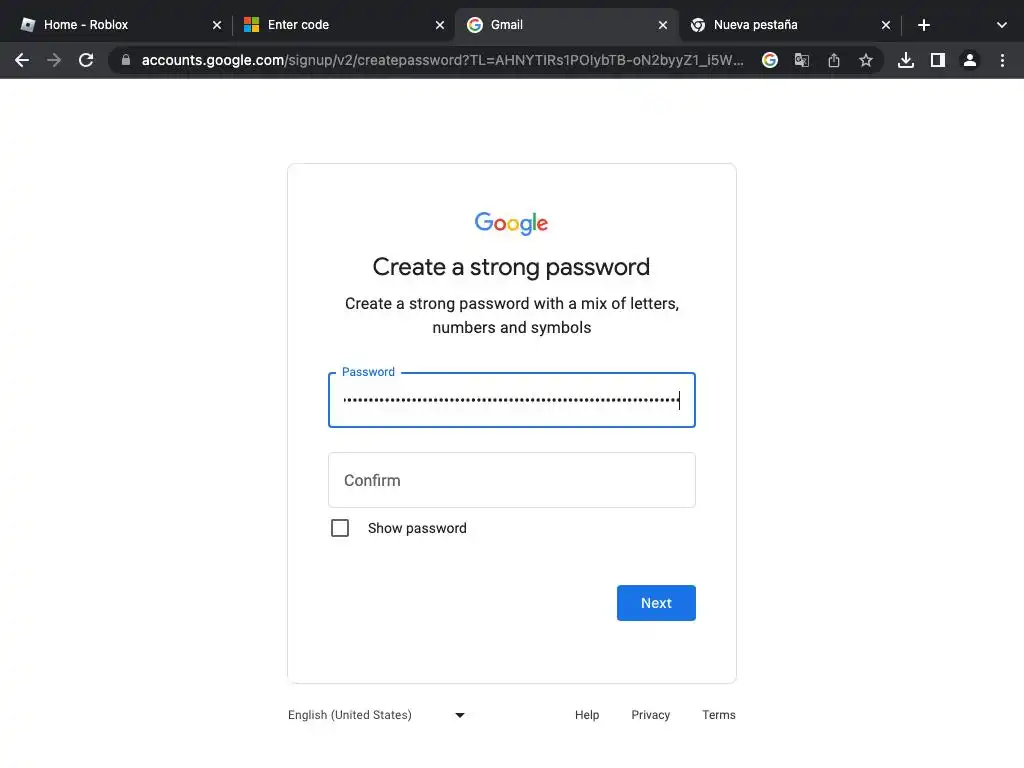This screenshot has width=1024, height=768.
Task: Toggle the browser side panel icon
Action: [x=938, y=60]
